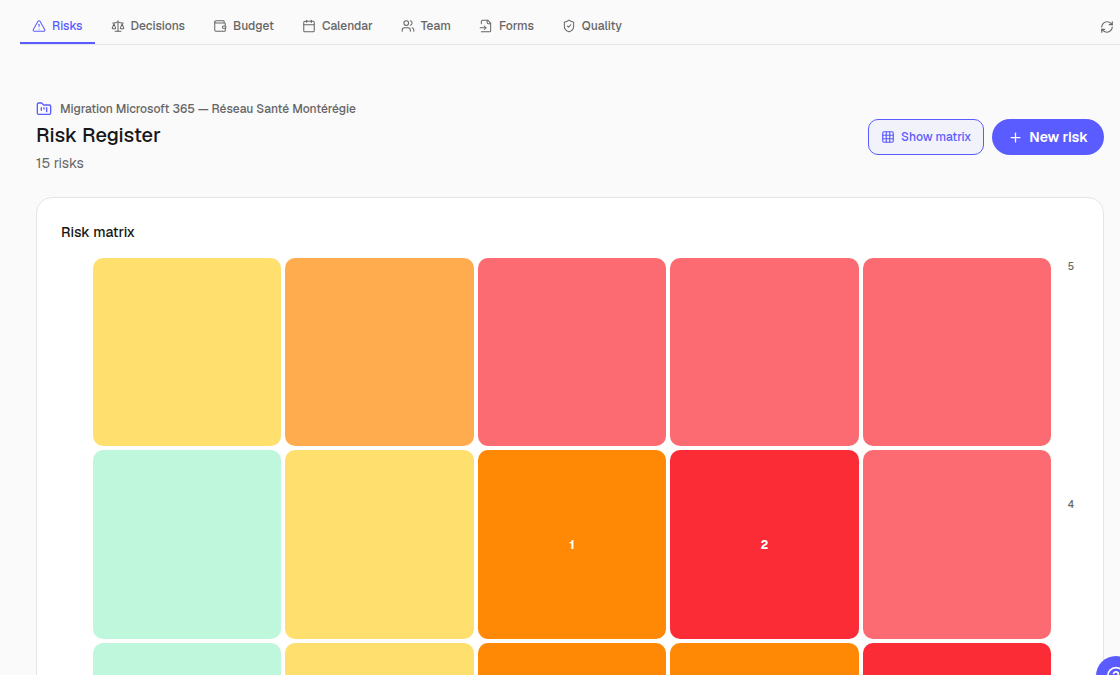The image size is (1120, 675).
Task: Click the row label "4" on the matrix axis
Action: [1071, 504]
